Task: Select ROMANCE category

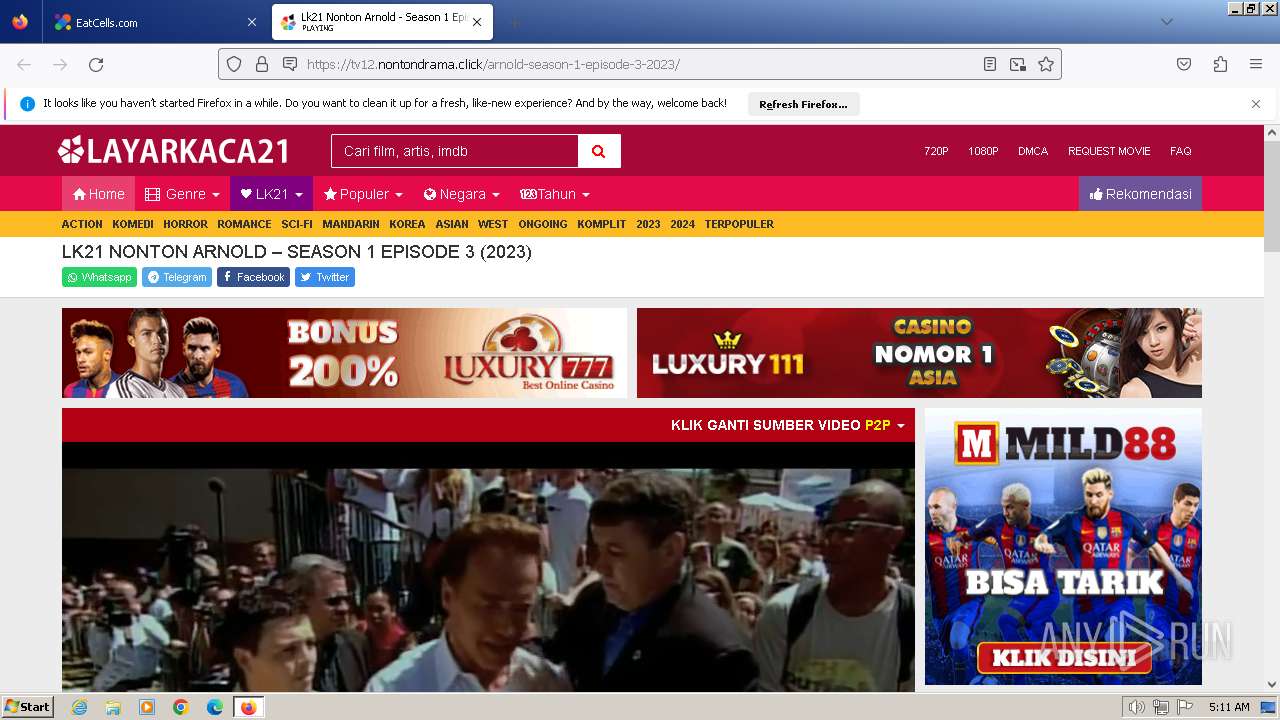Action: coord(244,224)
